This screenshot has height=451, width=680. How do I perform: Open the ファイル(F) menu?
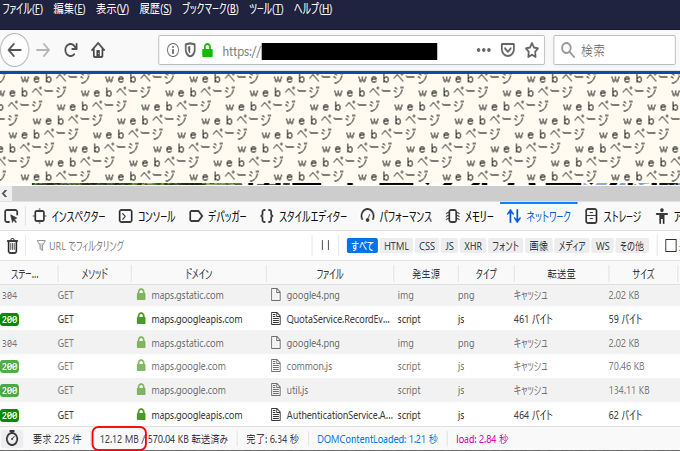(x=23, y=9)
